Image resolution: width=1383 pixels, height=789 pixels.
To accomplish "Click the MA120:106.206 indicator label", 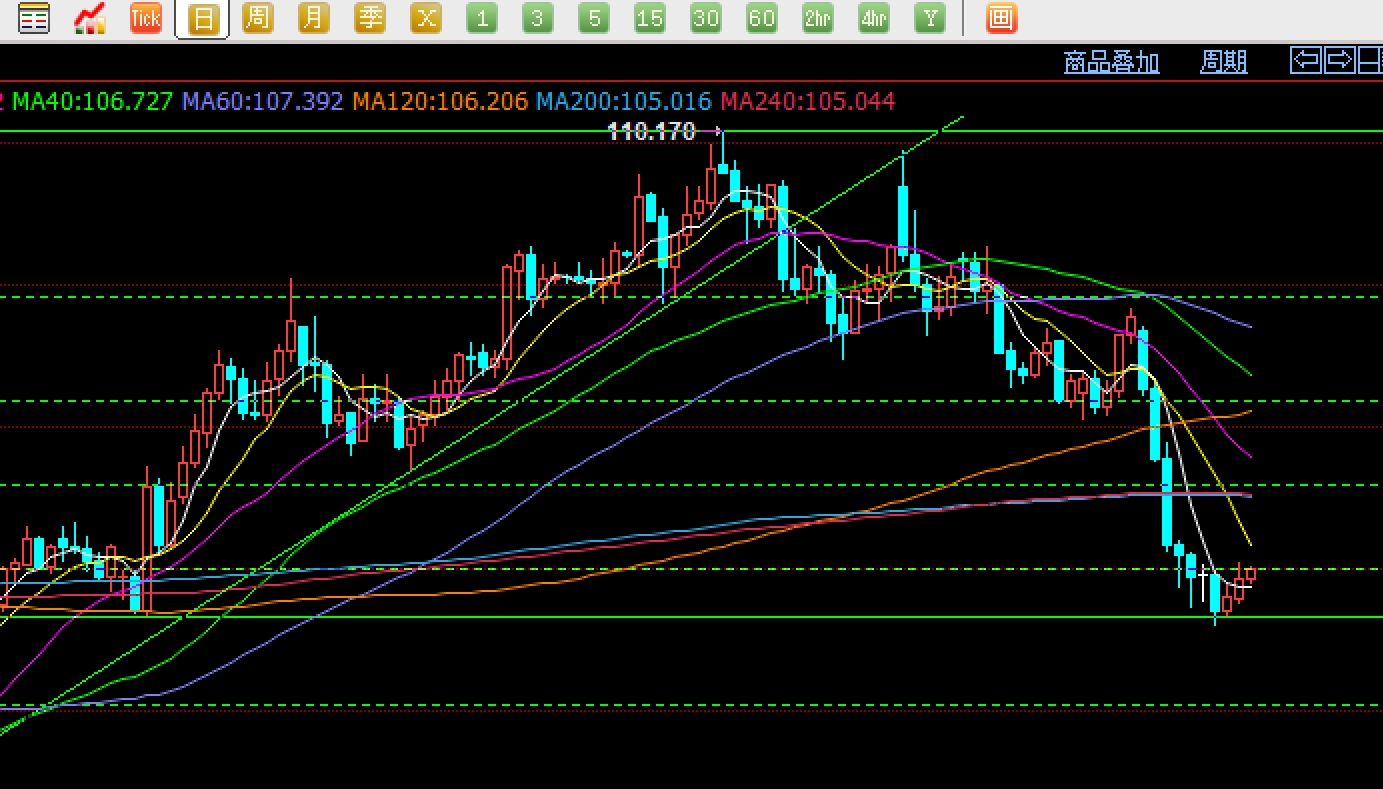I will coord(440,101).
